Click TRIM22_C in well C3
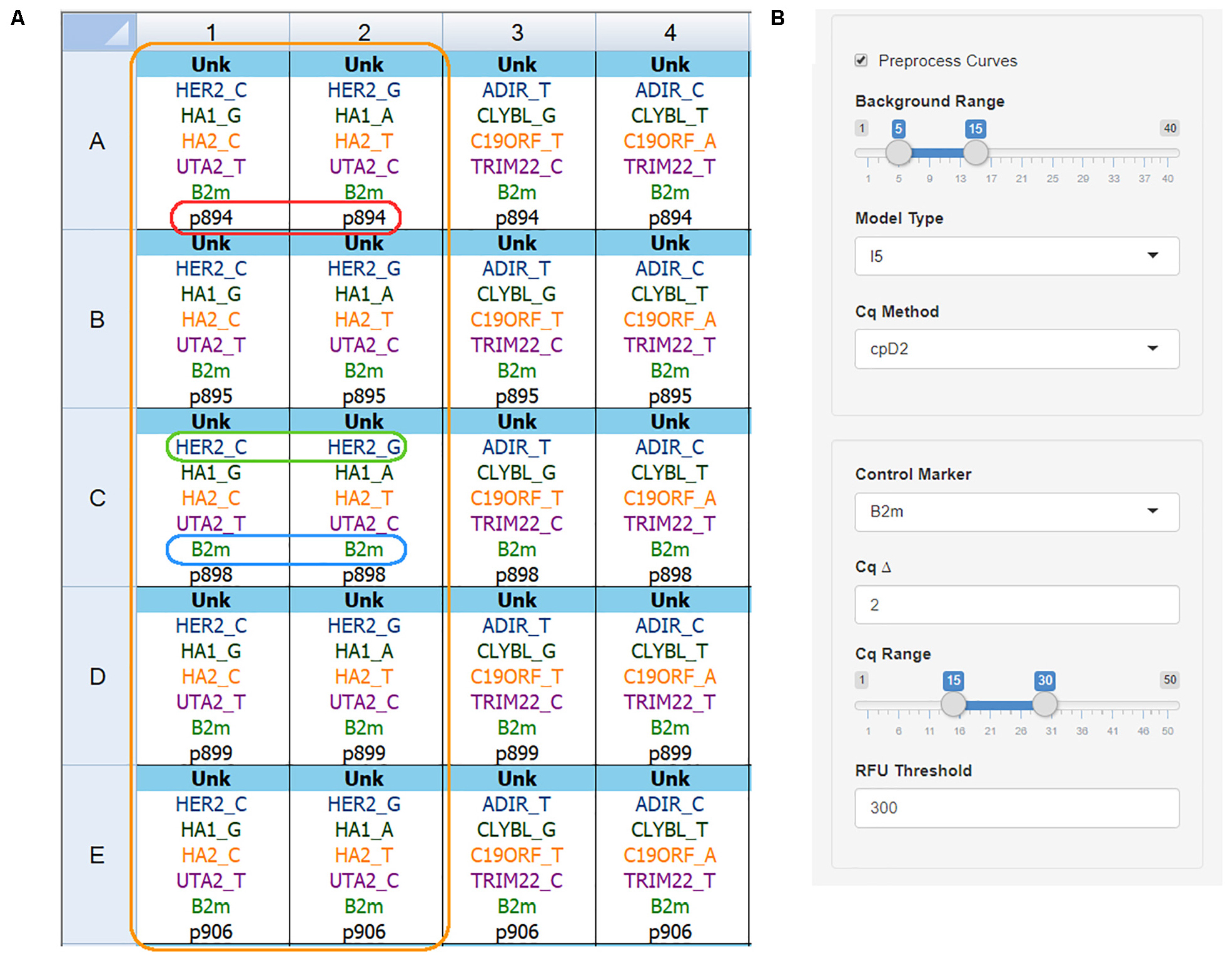 (x=517, y=523)
